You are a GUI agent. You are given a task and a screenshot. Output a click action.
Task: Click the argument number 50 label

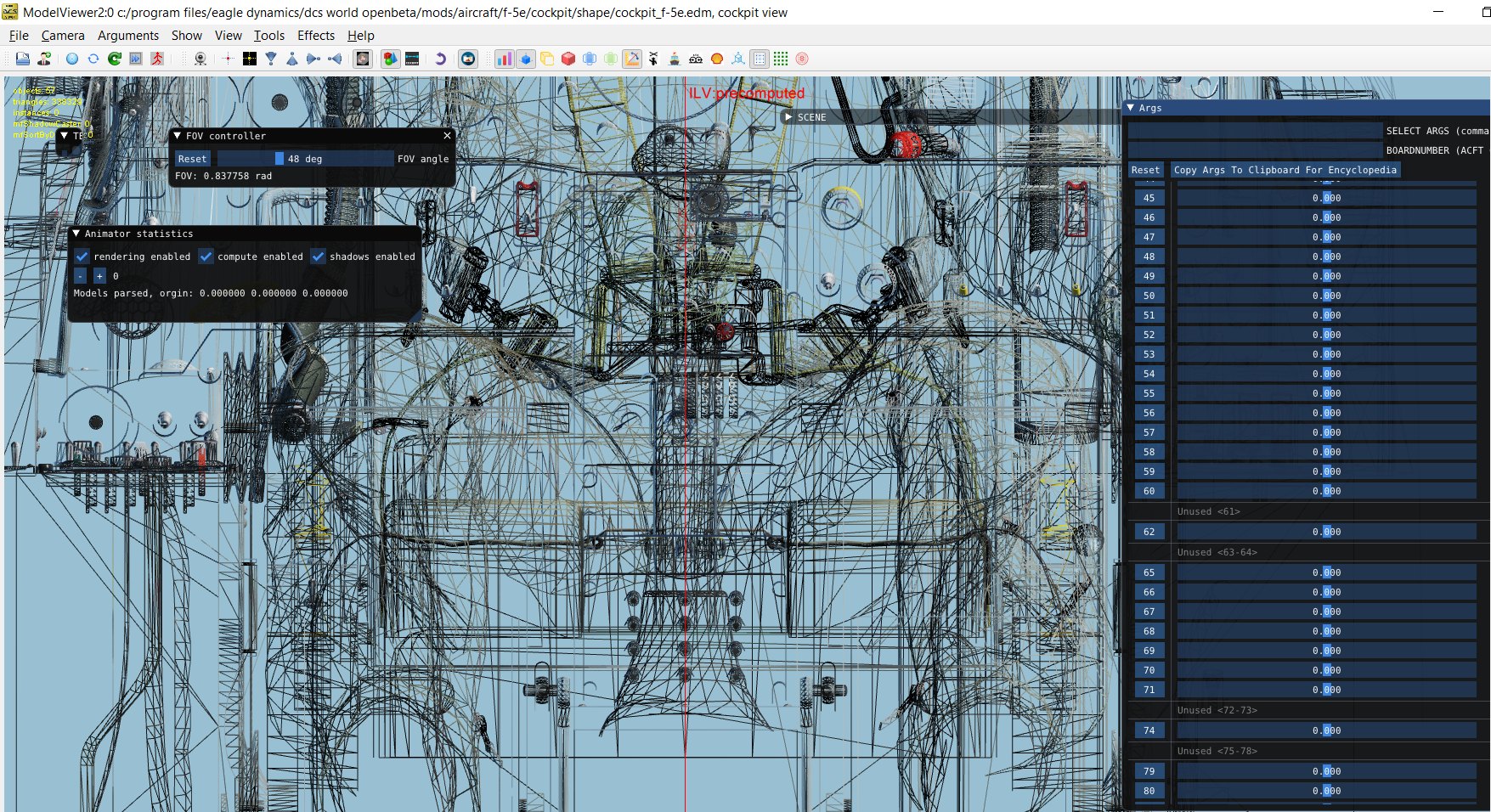click(1149, 296)
